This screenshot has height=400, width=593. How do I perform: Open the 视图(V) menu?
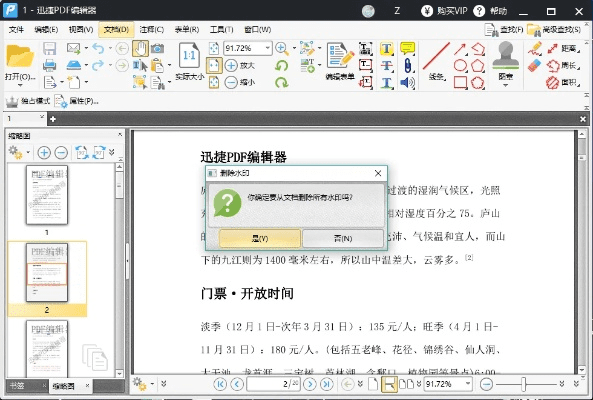point(81,29)
